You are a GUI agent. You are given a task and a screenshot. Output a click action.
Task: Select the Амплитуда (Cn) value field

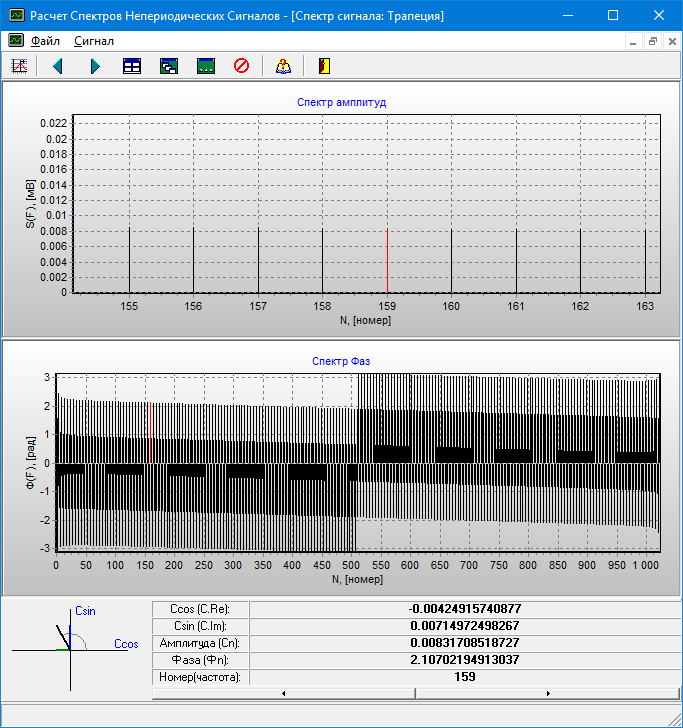point(464,642)
